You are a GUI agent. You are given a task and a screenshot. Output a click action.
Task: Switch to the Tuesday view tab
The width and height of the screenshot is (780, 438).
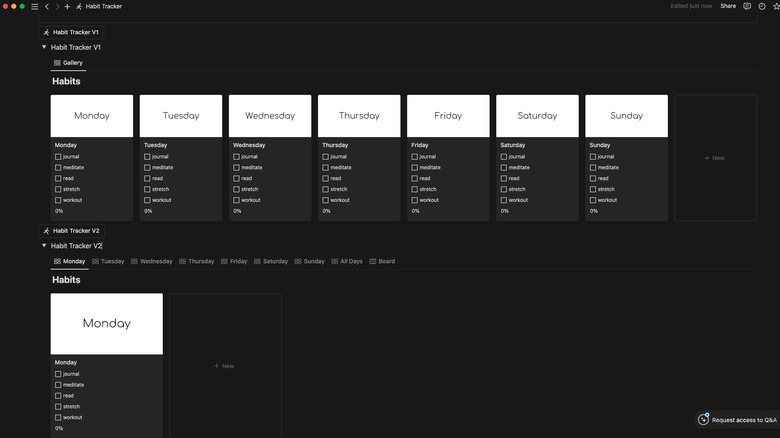coord(108,261)
